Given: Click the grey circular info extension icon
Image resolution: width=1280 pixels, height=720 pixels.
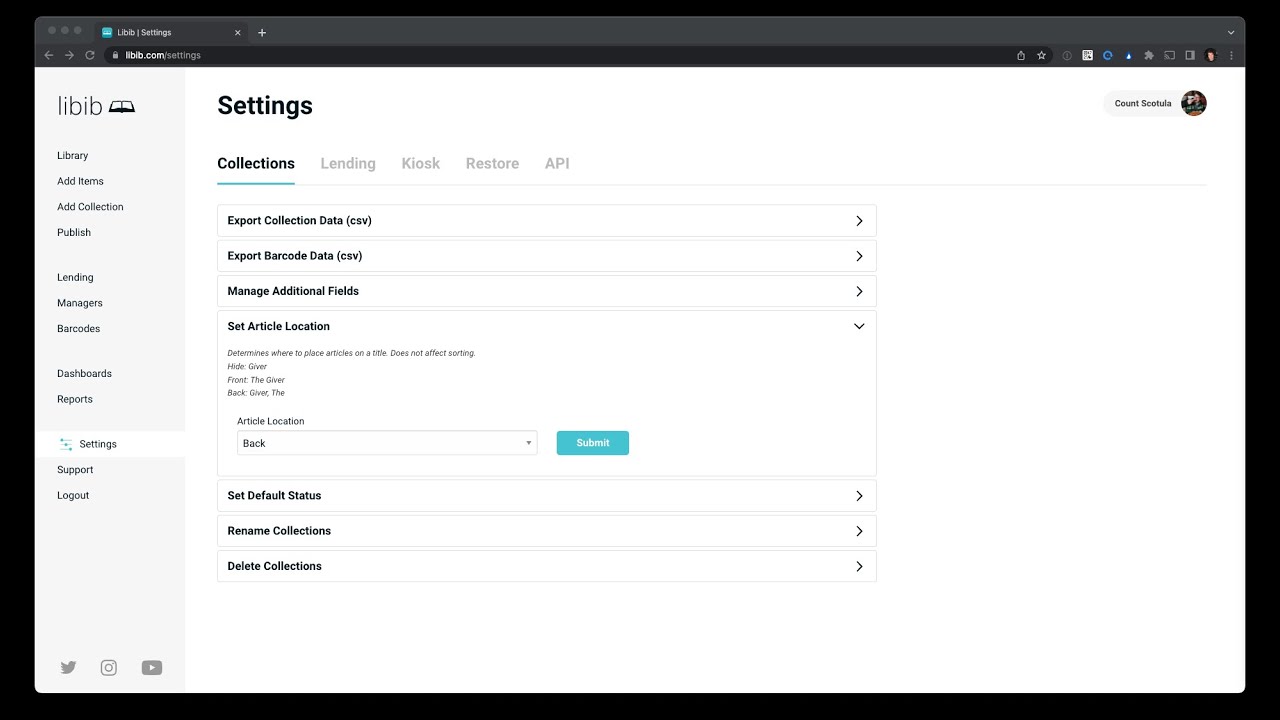Looking at the screenshot, I should tap(1067, 55).
